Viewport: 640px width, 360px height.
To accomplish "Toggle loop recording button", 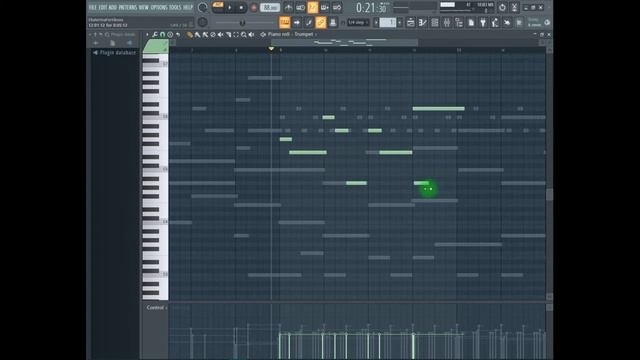I will 337,7.
